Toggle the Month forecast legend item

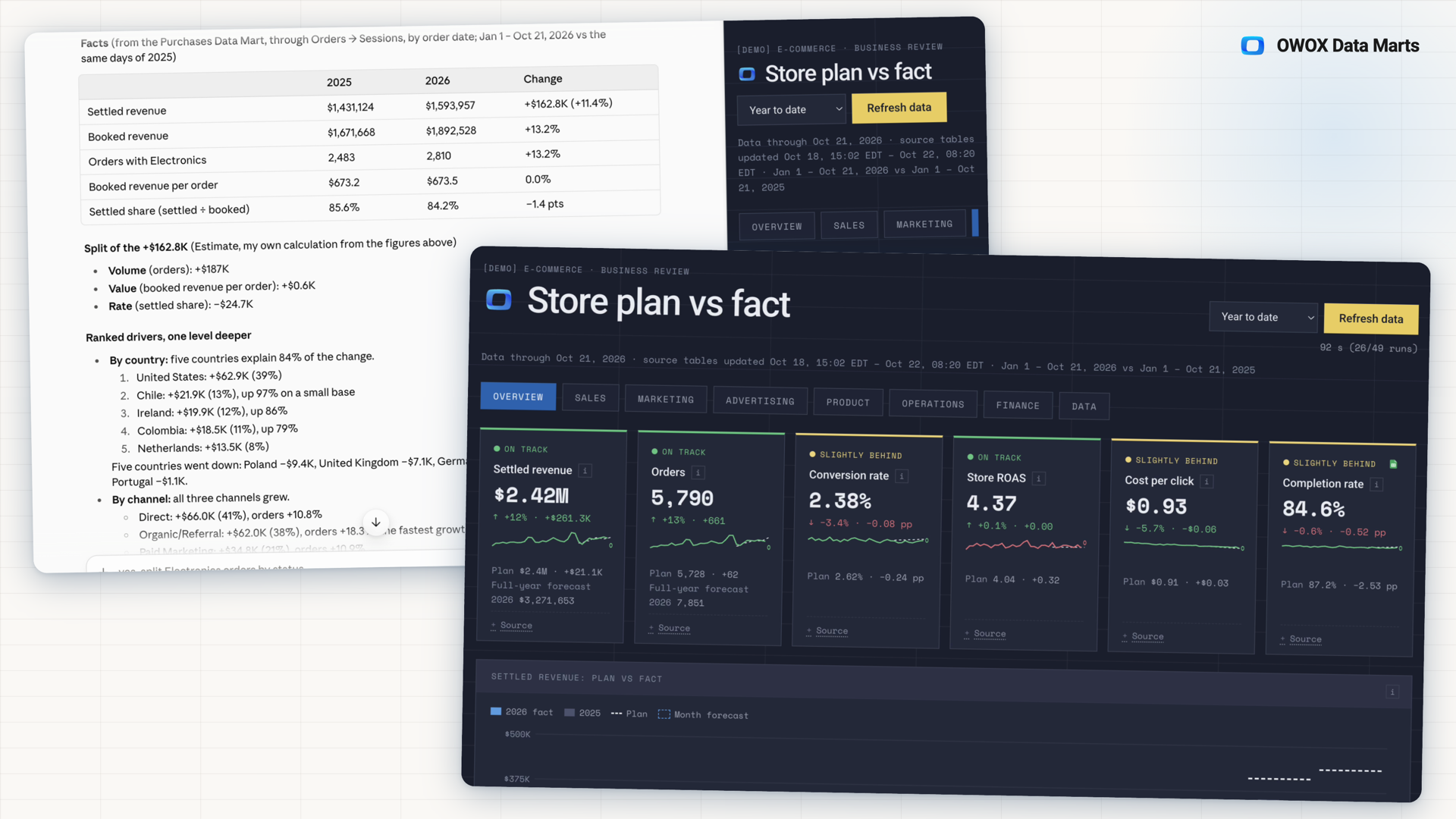tap(703, 714)
